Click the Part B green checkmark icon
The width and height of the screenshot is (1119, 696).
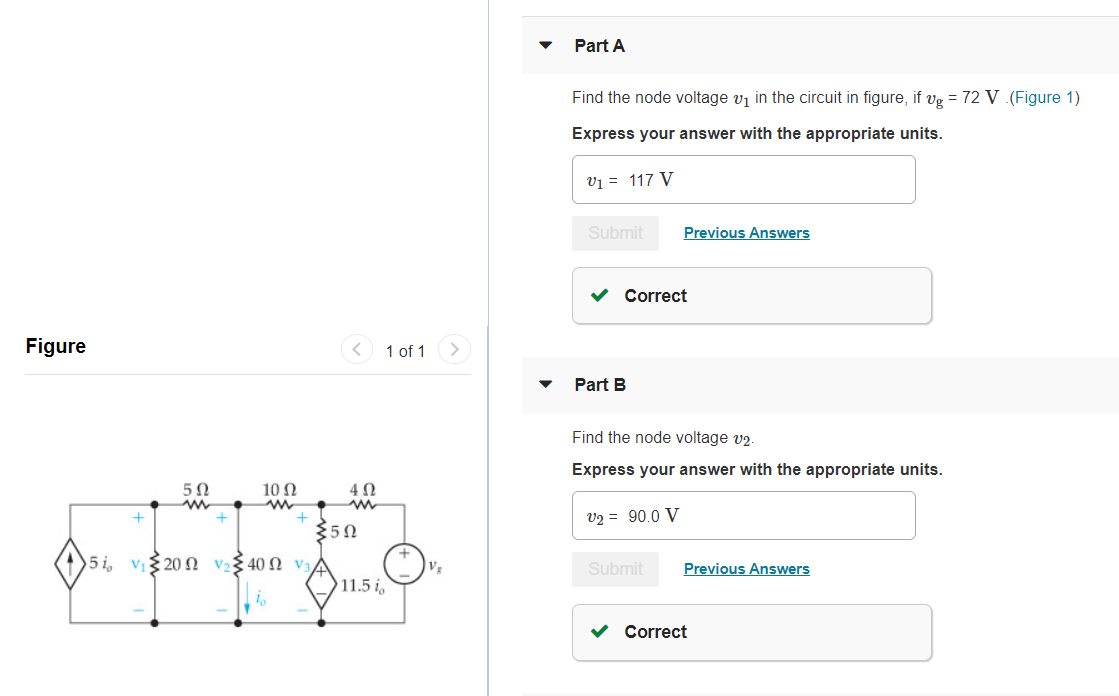tap(599, 631)
